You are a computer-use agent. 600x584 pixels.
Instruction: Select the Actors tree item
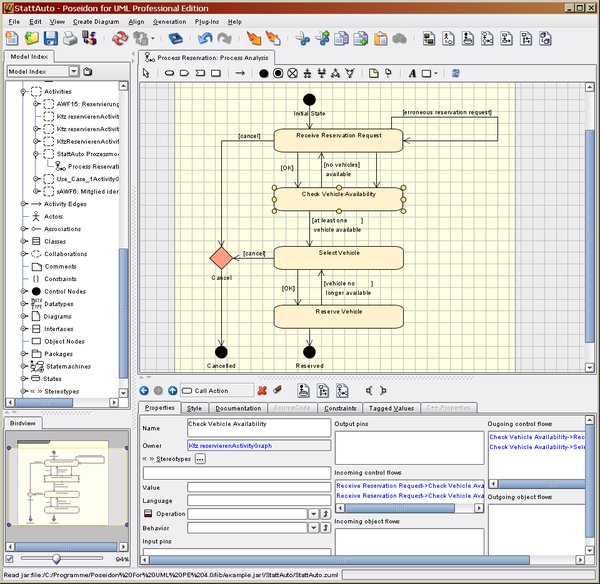coord(53,217)
